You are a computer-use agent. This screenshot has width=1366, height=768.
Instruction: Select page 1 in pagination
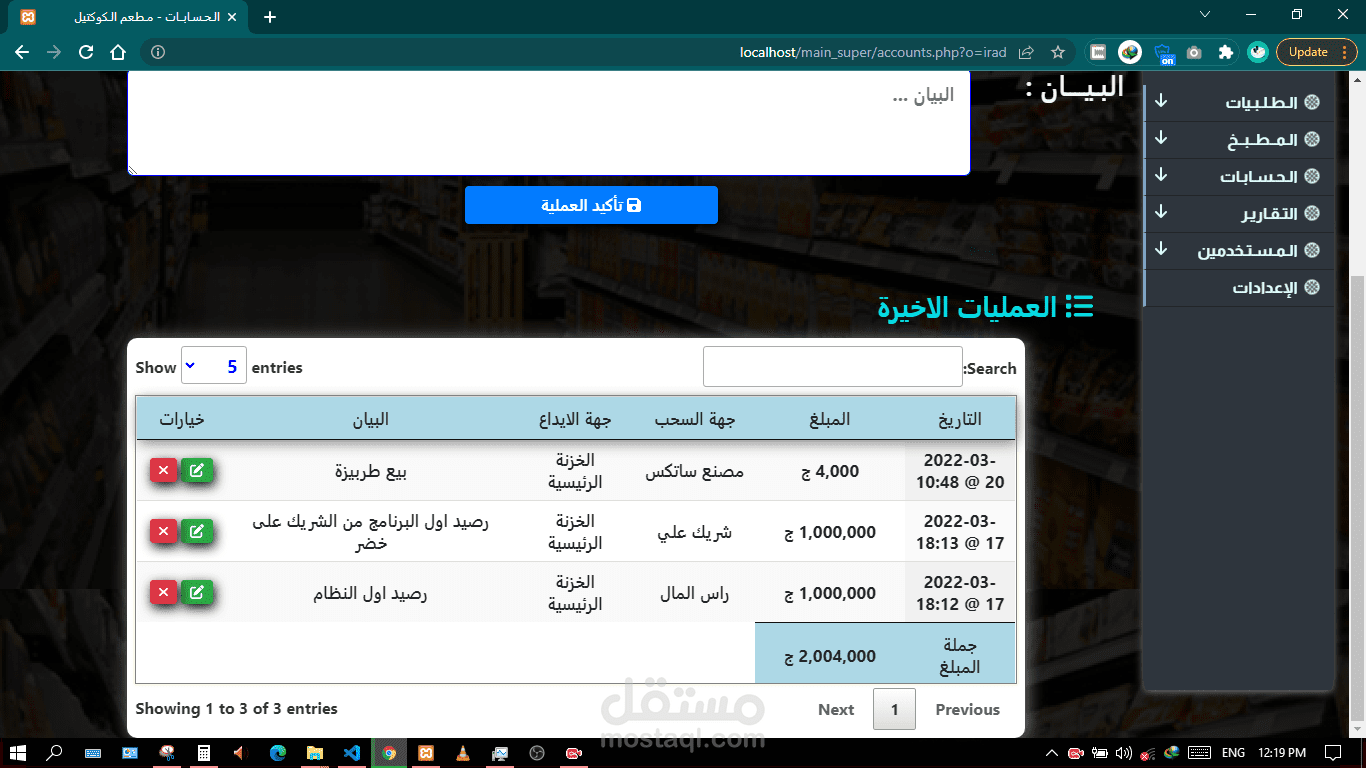tap(894, 709)
